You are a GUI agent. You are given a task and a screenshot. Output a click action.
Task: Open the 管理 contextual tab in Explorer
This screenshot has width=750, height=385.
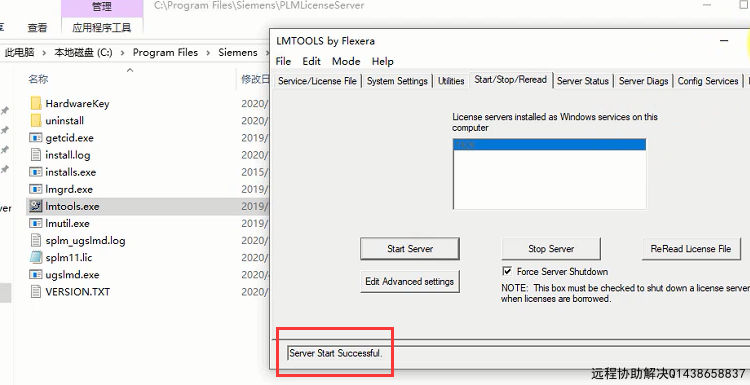point(102,7)
